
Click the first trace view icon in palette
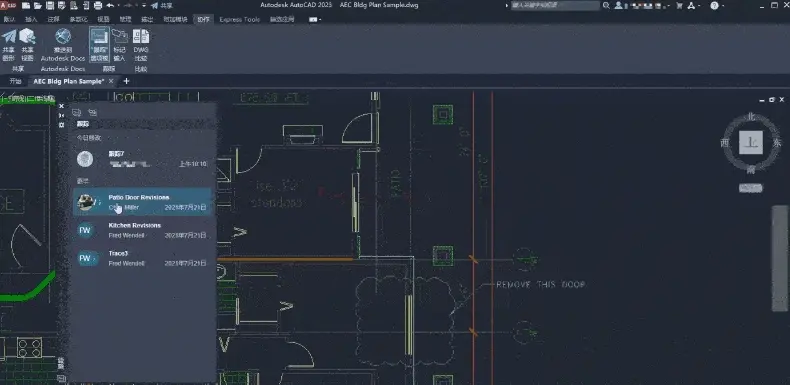(x=77, y=112)
